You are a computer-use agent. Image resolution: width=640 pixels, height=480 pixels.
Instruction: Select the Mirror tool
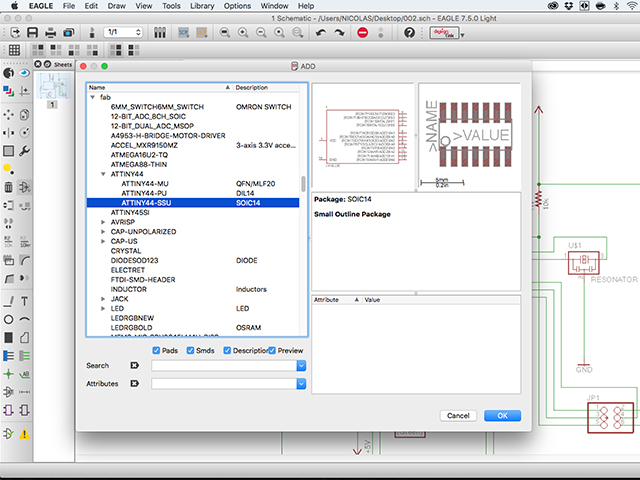tap(8, 133)
